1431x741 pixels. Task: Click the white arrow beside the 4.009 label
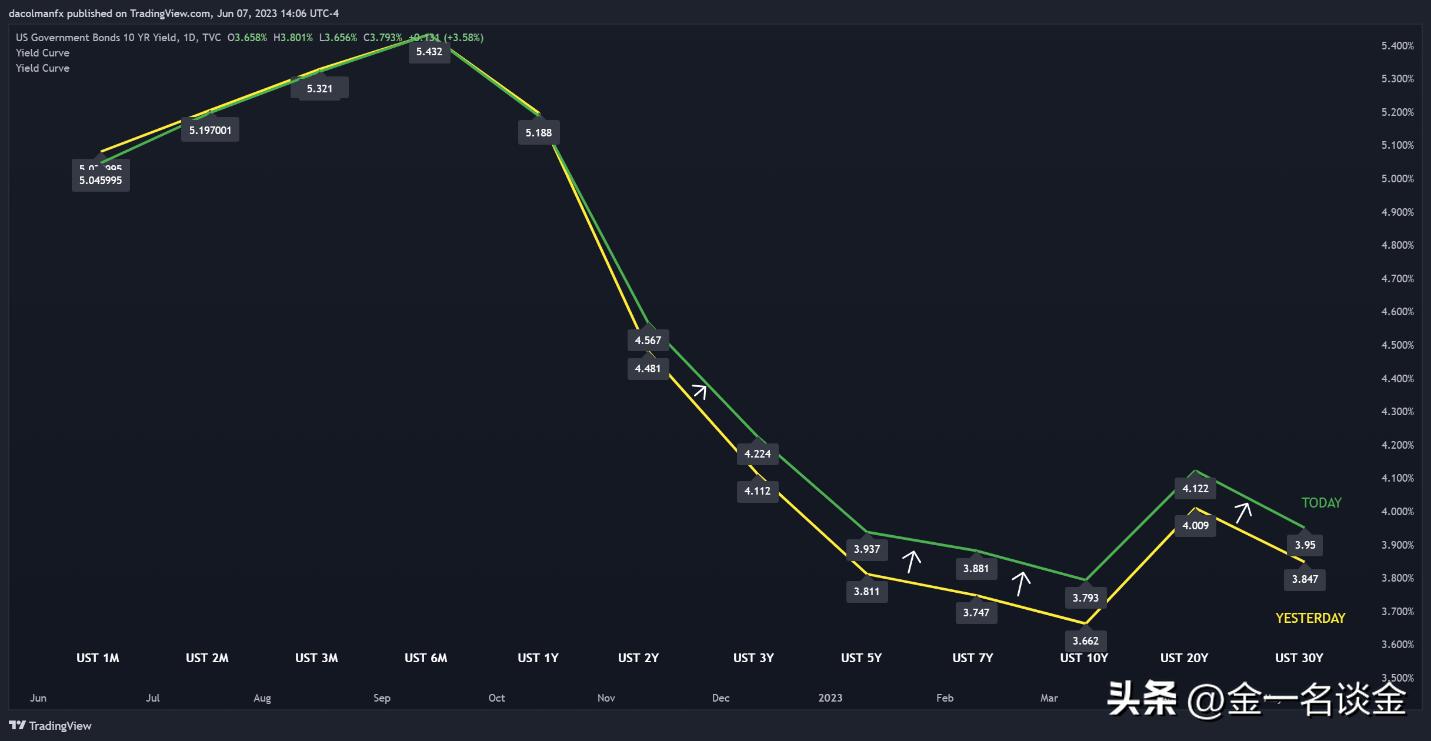[1242, 512]
